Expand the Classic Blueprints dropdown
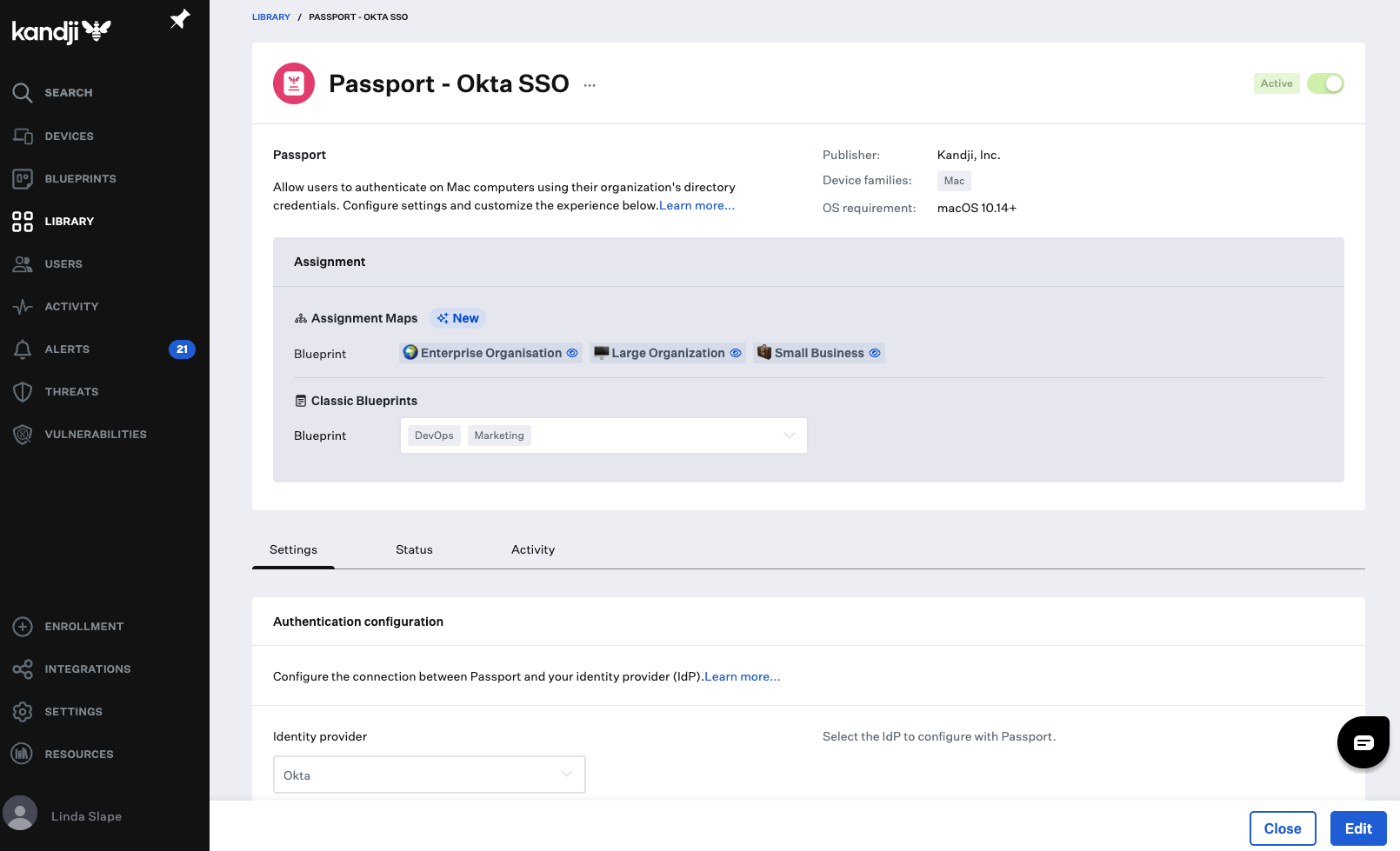The image size is (1400, 851). [x=603, y=435]
